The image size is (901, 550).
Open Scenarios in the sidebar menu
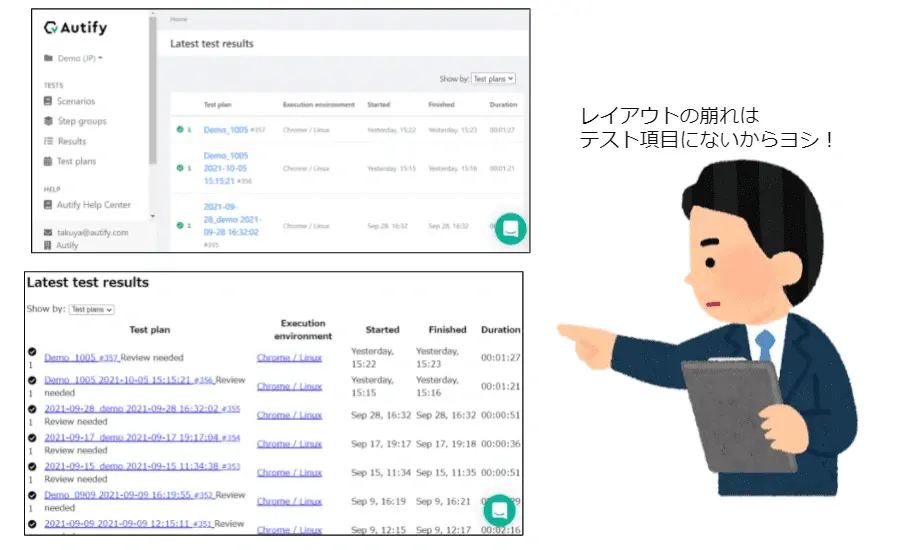[76, 101]
